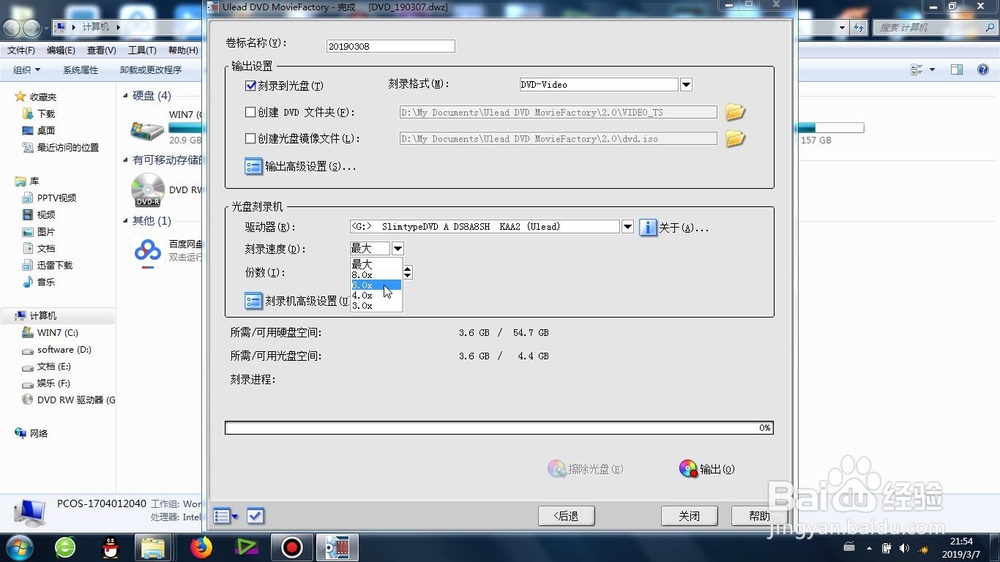Select software (D:) in sidebar
Viewport: 1000px width, 562px height.
[64, 350]
